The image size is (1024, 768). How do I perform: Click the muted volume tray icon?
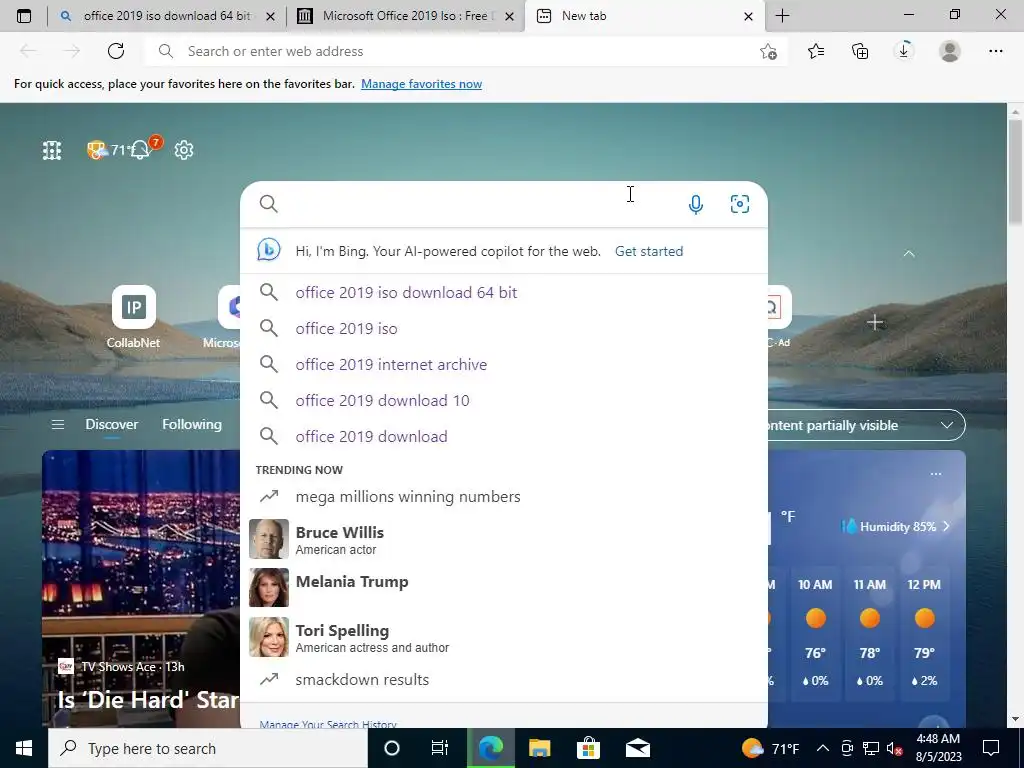point(895,748)
